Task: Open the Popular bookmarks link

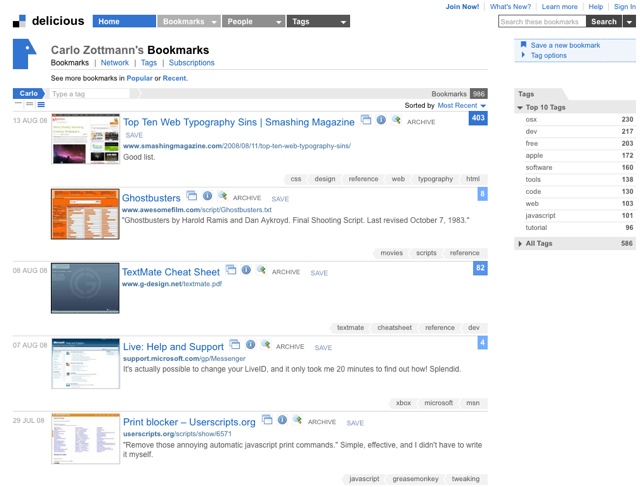Action: [139, 78]
